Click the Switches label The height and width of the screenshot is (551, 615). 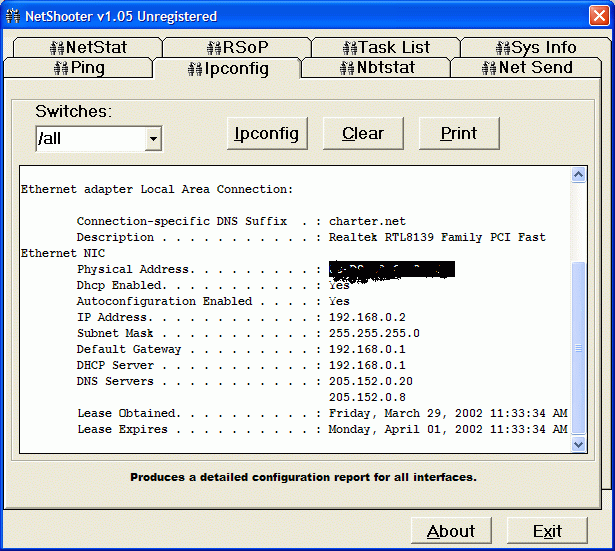[x=74, y=111]
